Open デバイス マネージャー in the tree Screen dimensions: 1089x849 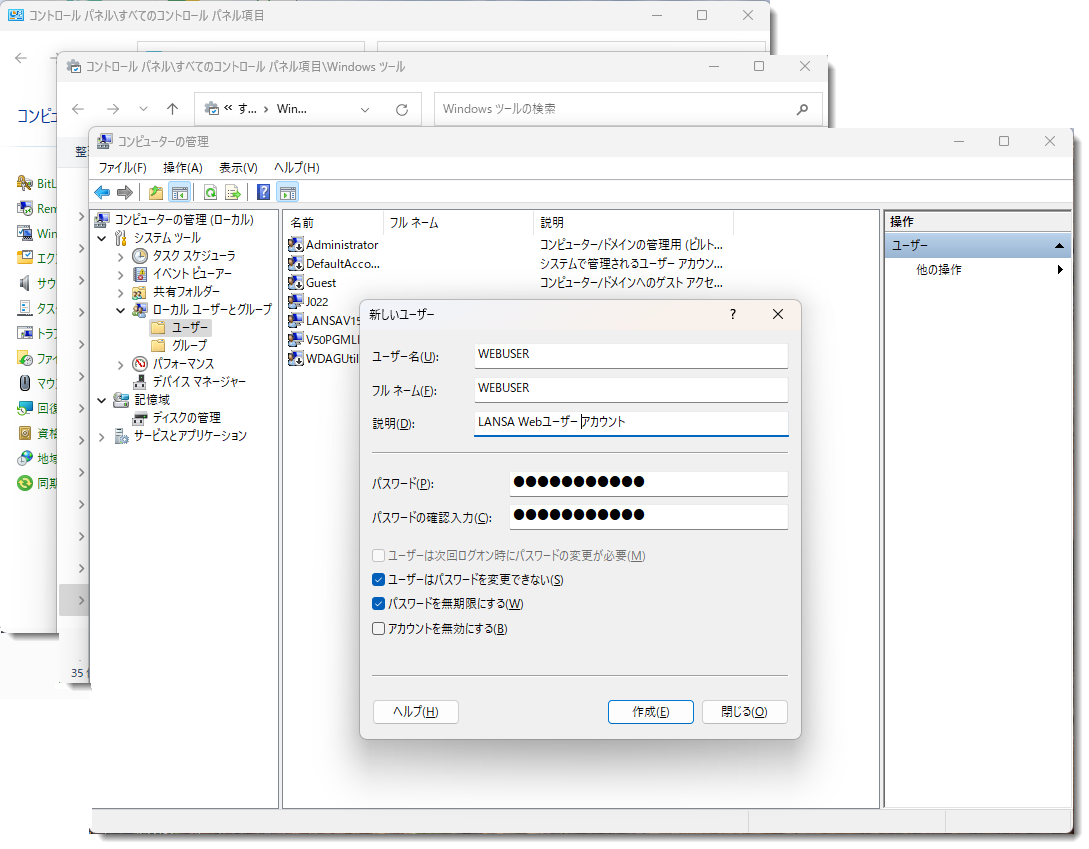click(x=199, y=381)
